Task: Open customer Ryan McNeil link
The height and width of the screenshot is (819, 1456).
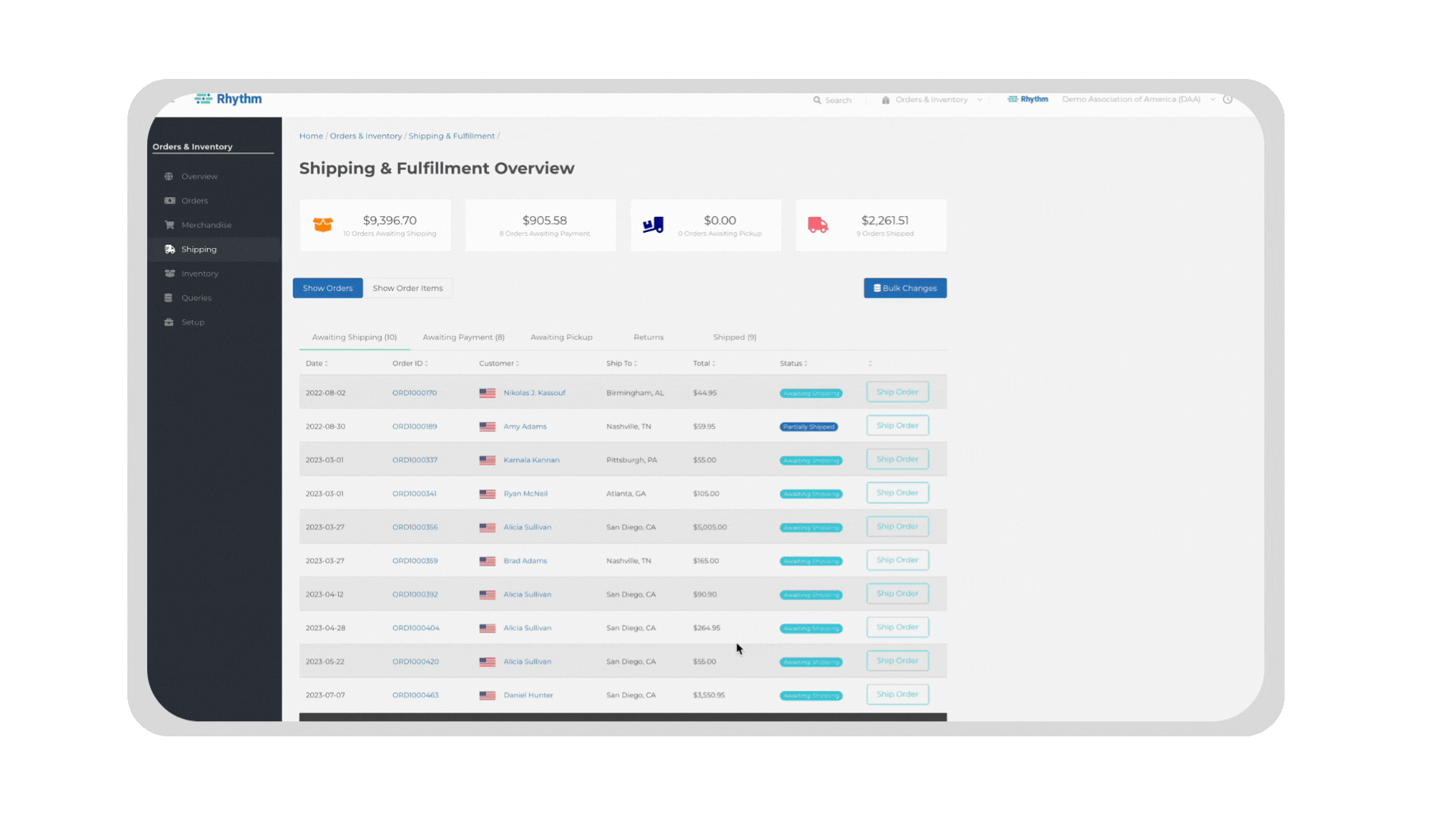Action: [x=526, y=494]
